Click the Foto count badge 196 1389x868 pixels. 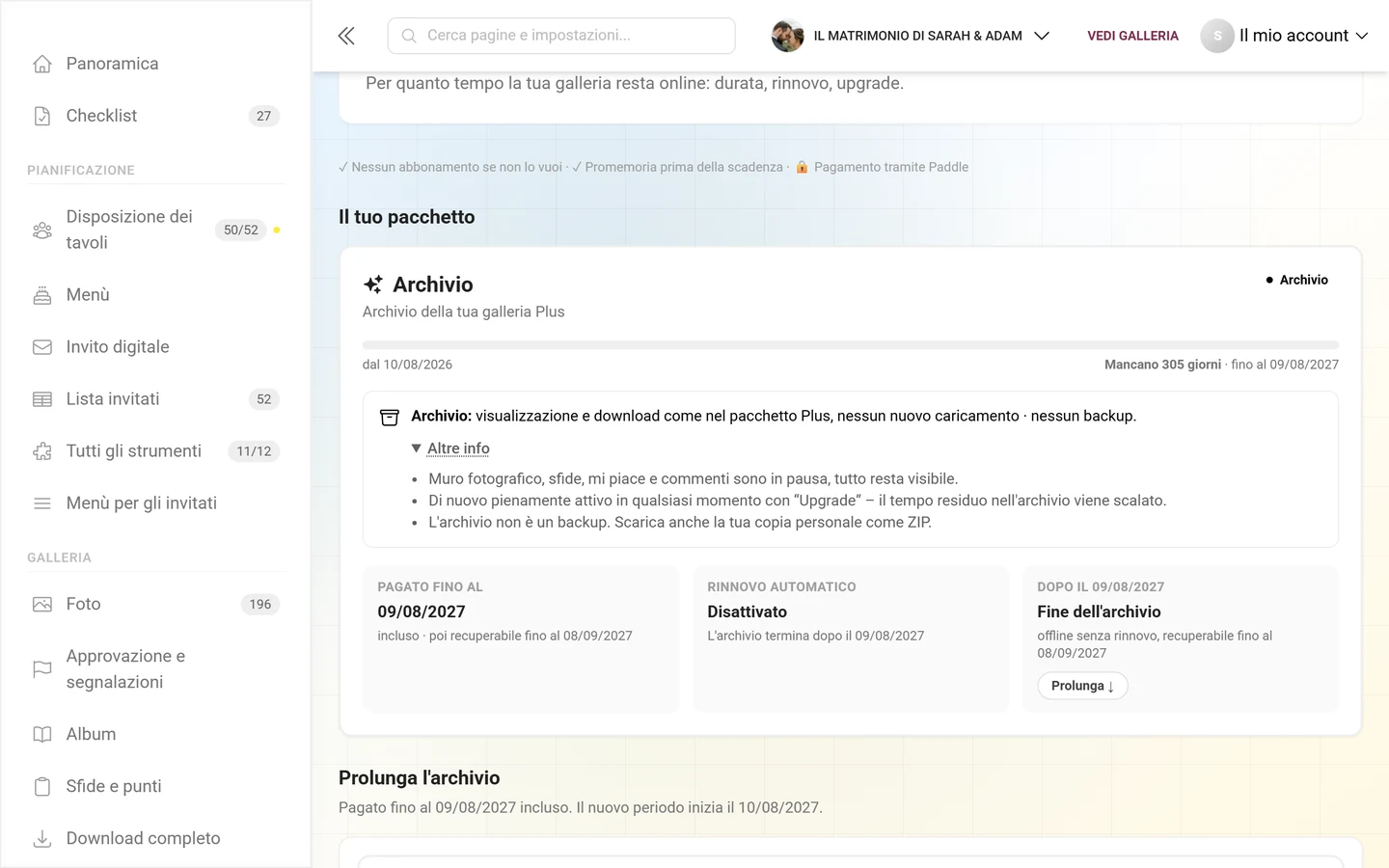(260, 605)
